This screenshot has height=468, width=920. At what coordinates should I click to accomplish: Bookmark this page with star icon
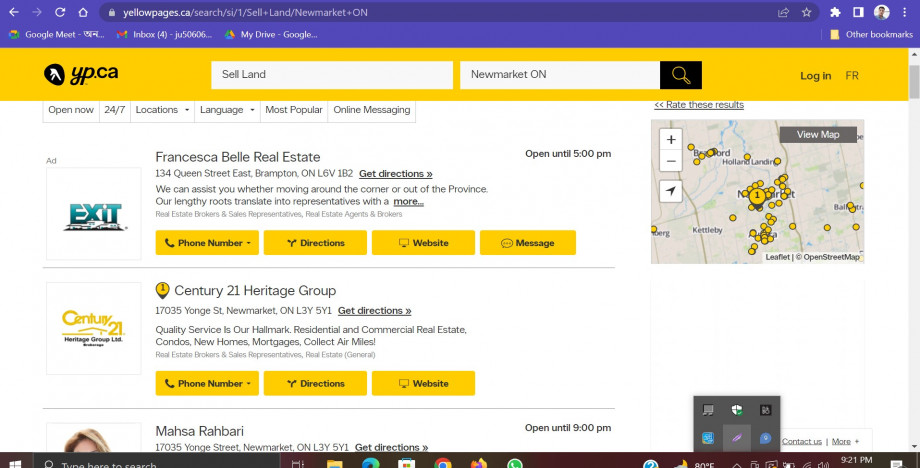[x=806, y=13]
